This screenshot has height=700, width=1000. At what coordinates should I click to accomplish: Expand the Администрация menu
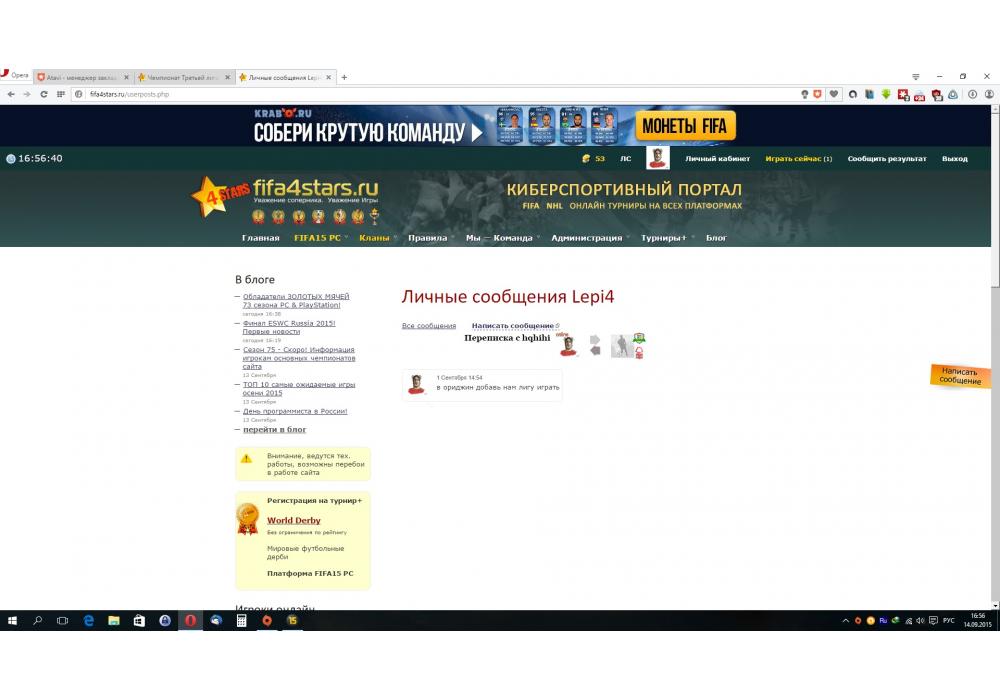(587, 238)
